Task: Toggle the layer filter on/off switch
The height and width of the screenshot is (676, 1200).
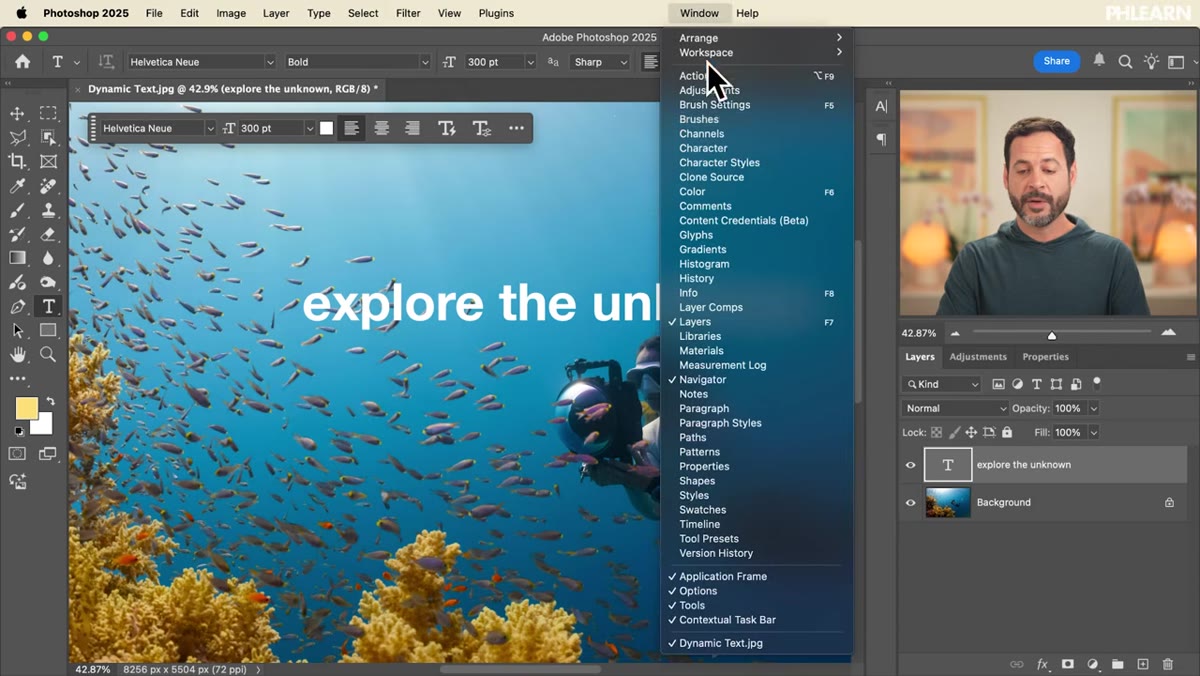Action: (x=1097, y=383)
